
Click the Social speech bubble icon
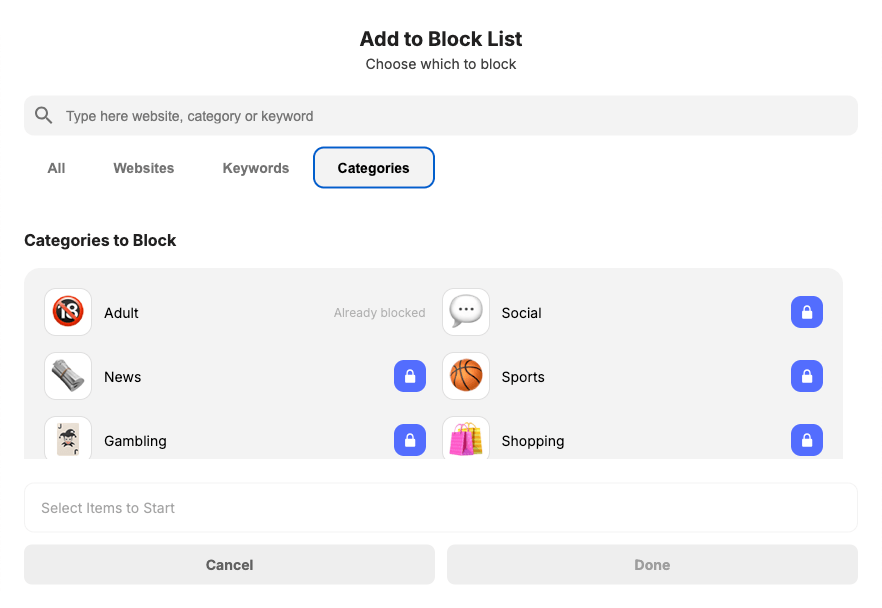[466, 312]
